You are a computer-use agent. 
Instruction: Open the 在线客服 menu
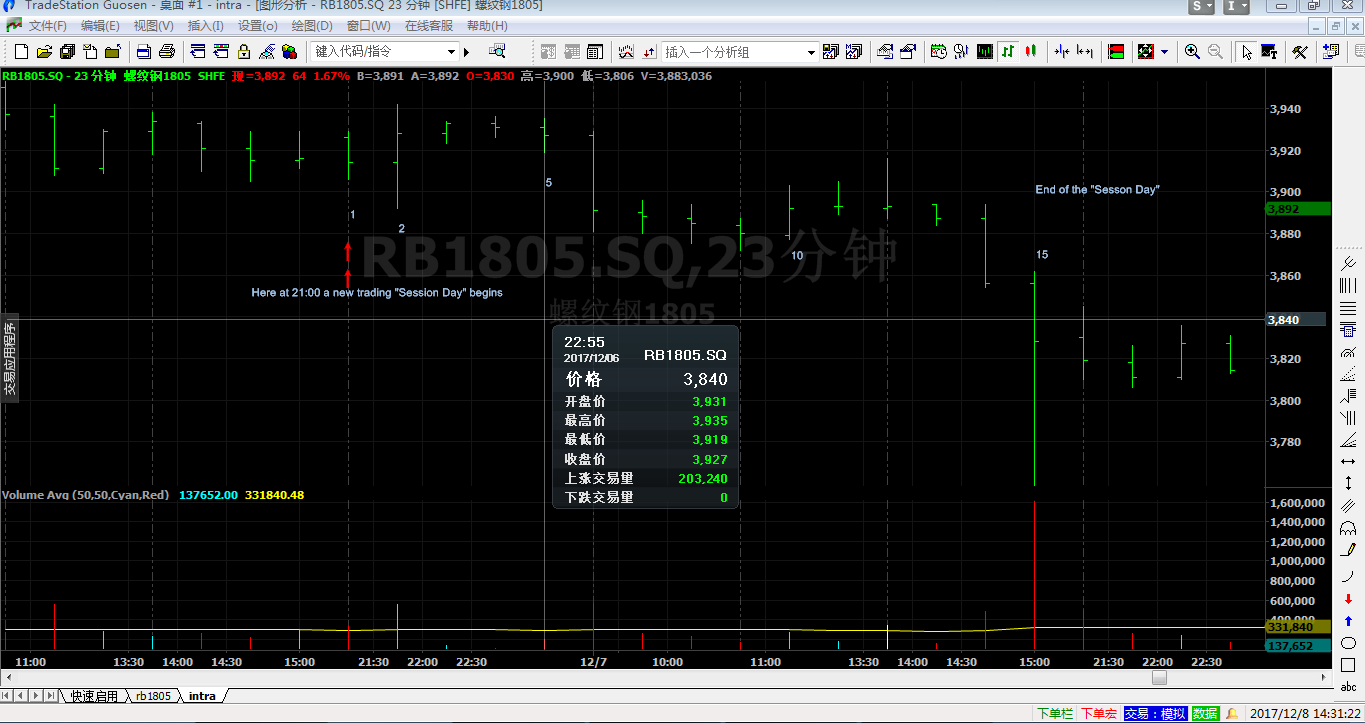click(x=430, y=26)
